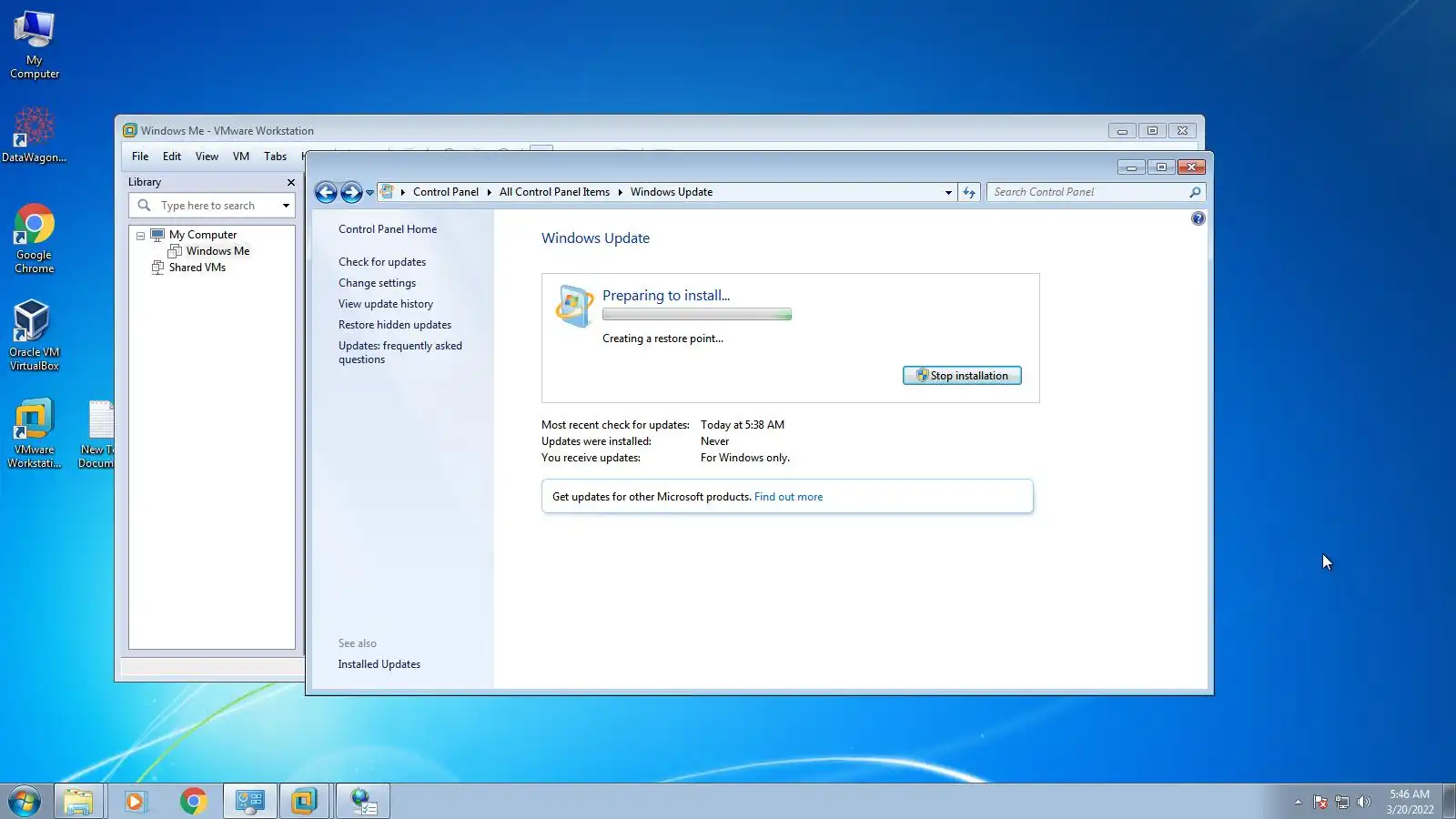Image resolution: width=1456 pixels, height=819 pixels.
Task: Click the VMware Workstation title bar icon
Action: [x=130, y=130]
